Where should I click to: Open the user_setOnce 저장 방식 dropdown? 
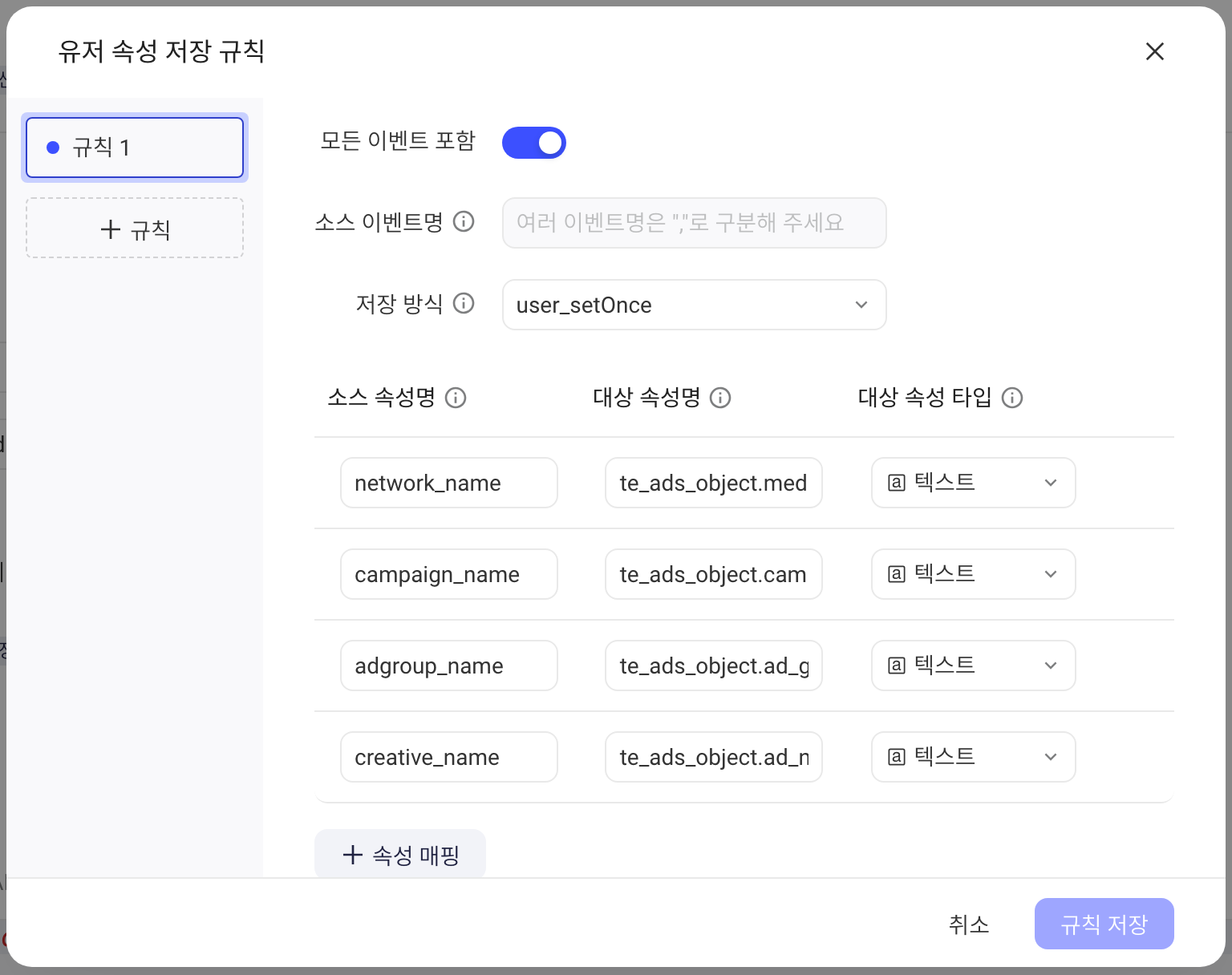(x=695, y=305)
